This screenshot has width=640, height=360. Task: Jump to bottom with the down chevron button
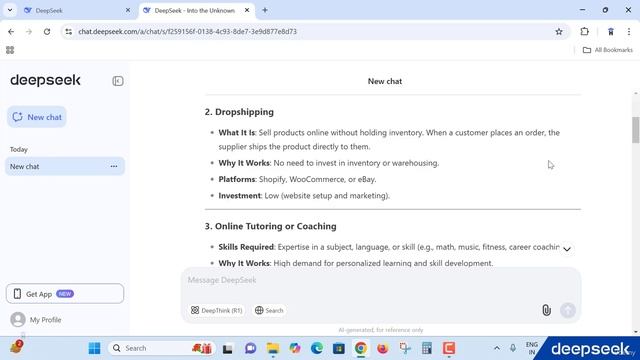pyautogui.click(x=567, y=249)
